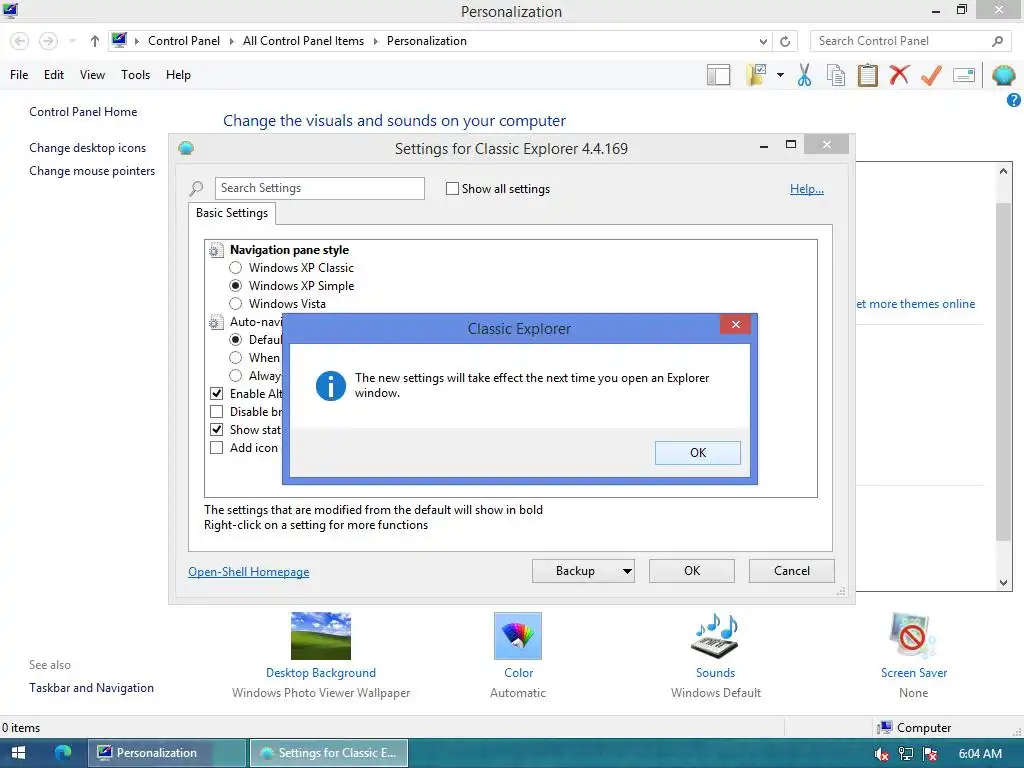Click the red X Delete icon
The width and height of the screenshot is (1024, 768).
899,74
